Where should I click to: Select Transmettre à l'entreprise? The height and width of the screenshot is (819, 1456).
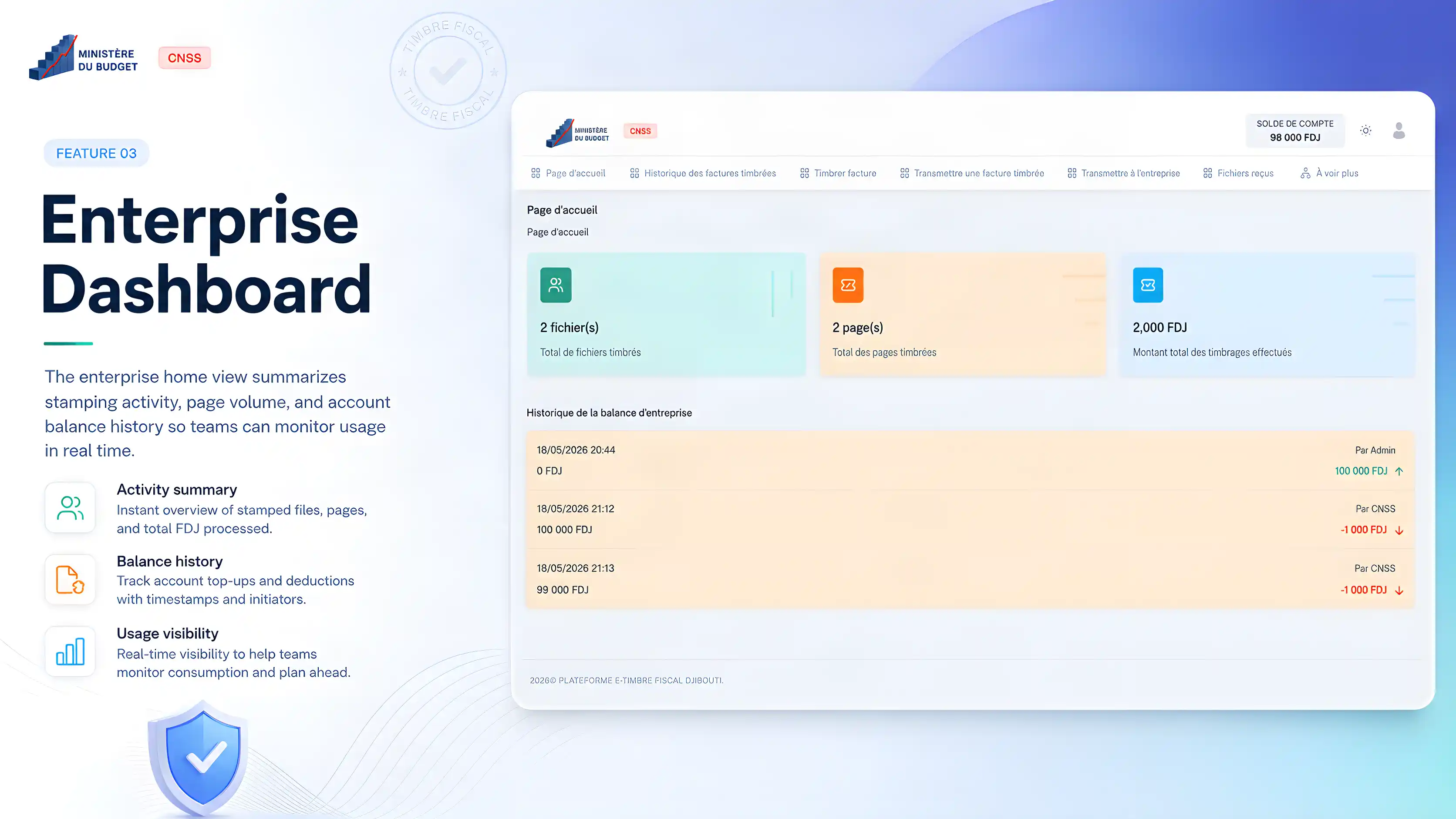(x=1124, y=173)
